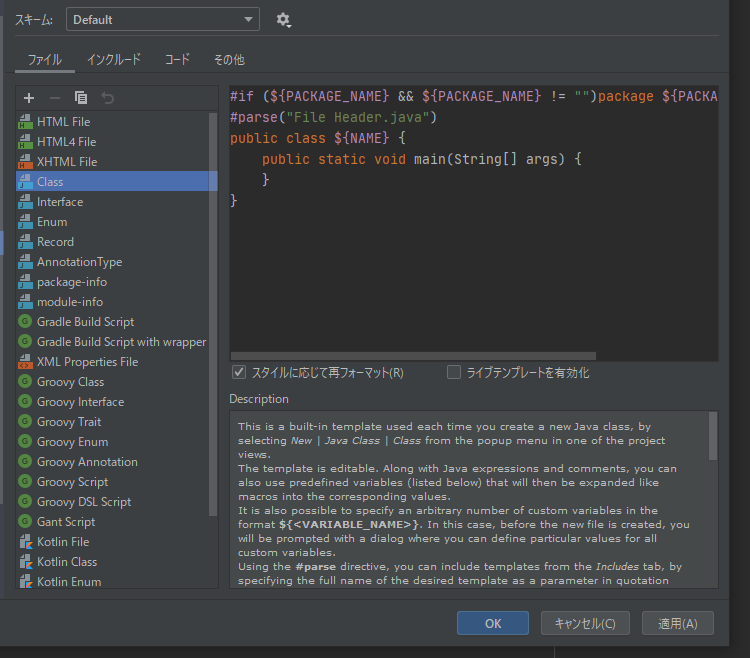This screenshot has width=750, height=658.
Task: Click the XML Properties File icon
Action: [25, 362]
